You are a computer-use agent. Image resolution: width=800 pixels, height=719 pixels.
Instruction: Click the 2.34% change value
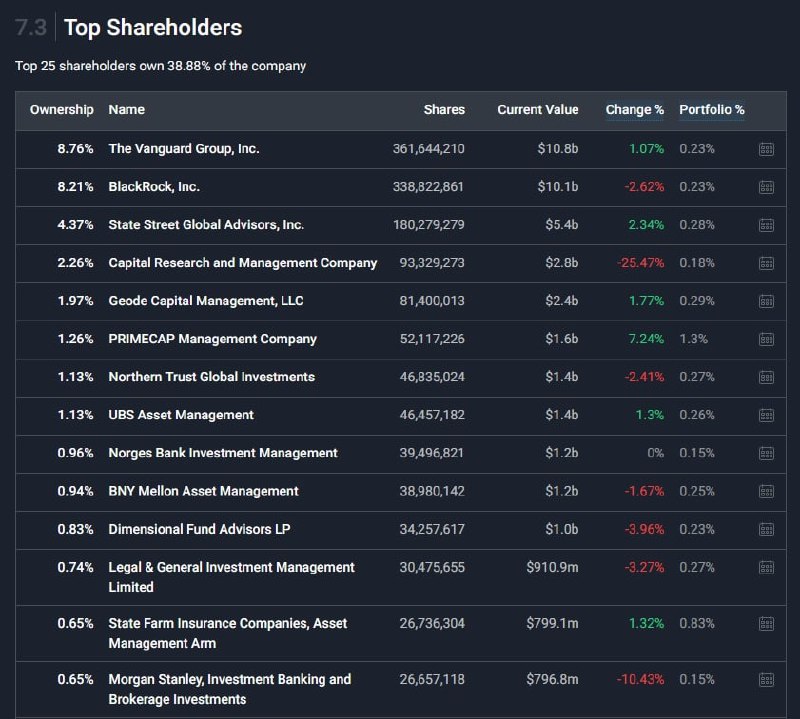pyautogui.click(x=646, y=225)
